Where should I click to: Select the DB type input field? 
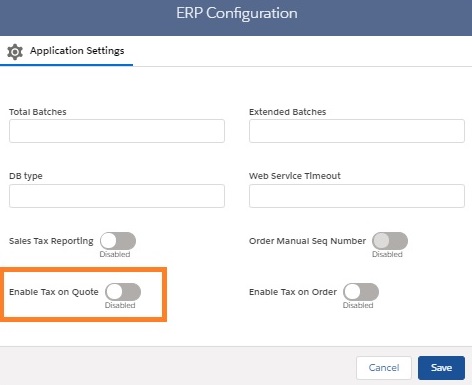tap(117, 196)
